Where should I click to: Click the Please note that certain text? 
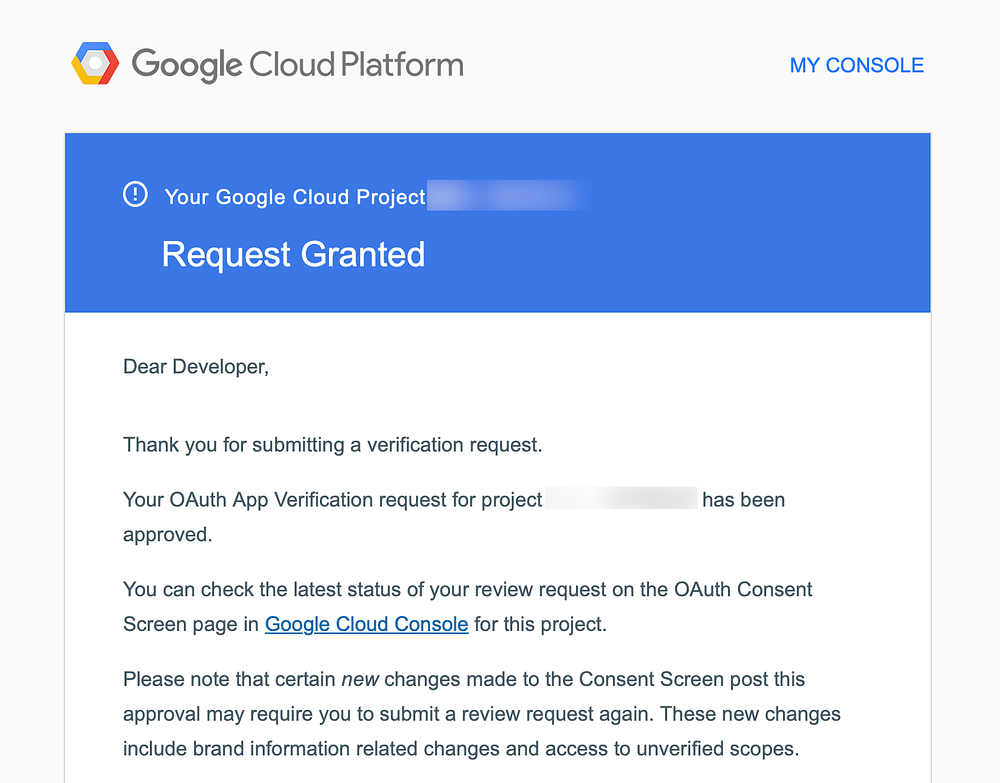coord(229,679)
